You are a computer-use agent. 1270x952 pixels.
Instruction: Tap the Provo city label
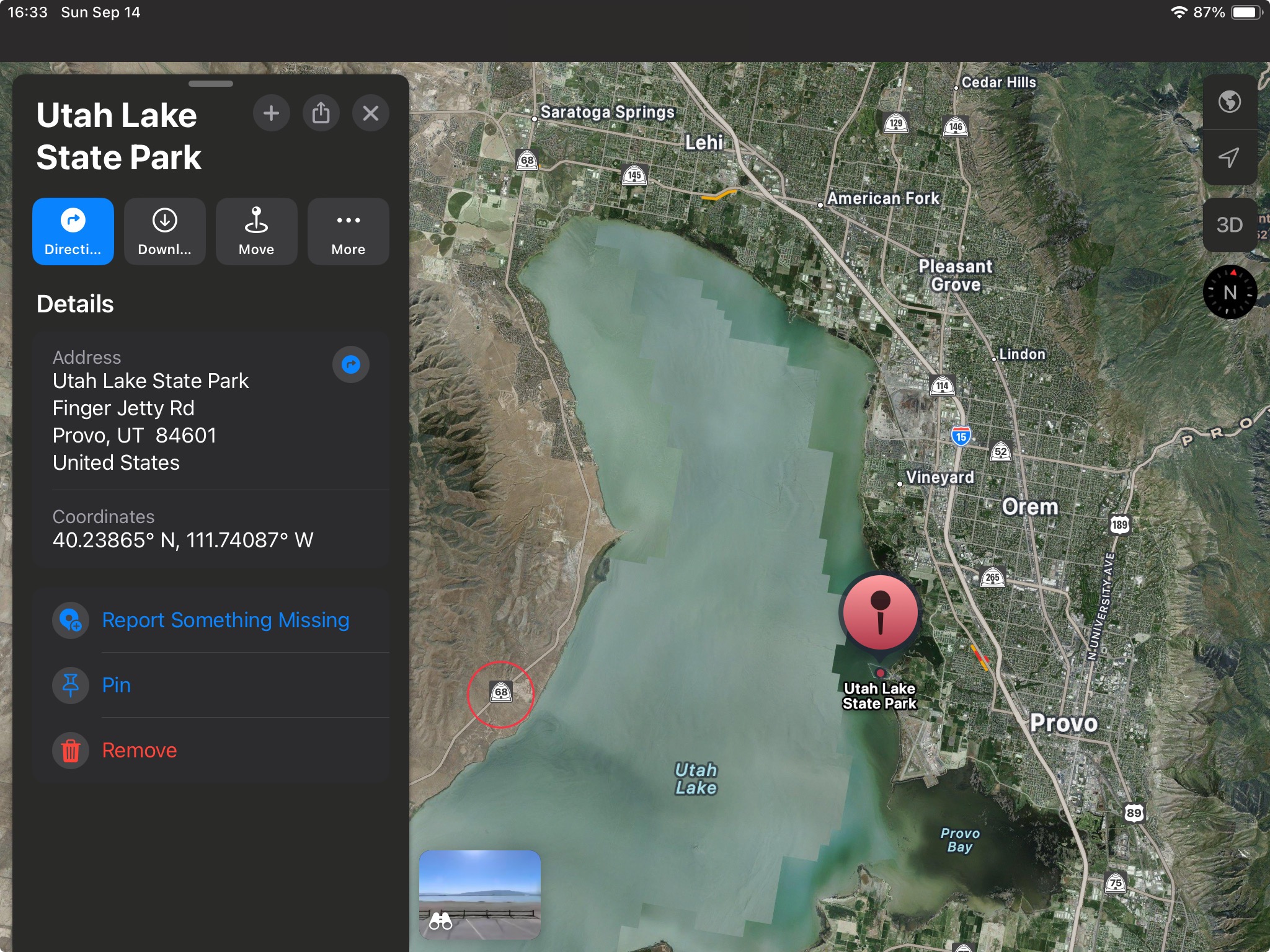1064,723
